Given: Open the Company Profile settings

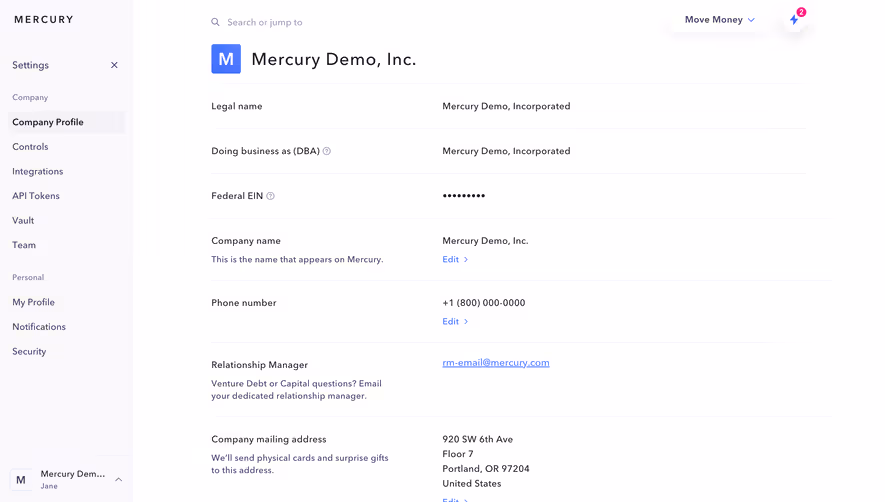Looking at the screenshot, I should (x=66, y=122).
